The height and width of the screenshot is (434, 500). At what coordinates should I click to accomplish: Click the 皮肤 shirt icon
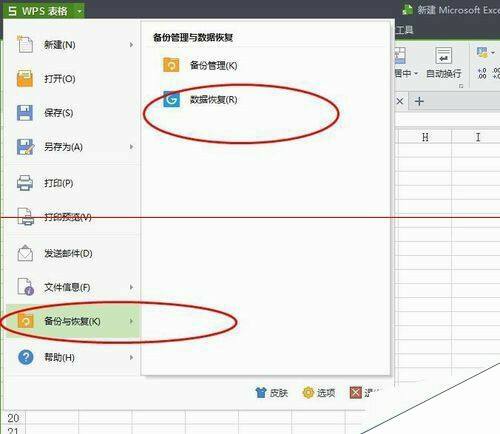coord(261,393)
